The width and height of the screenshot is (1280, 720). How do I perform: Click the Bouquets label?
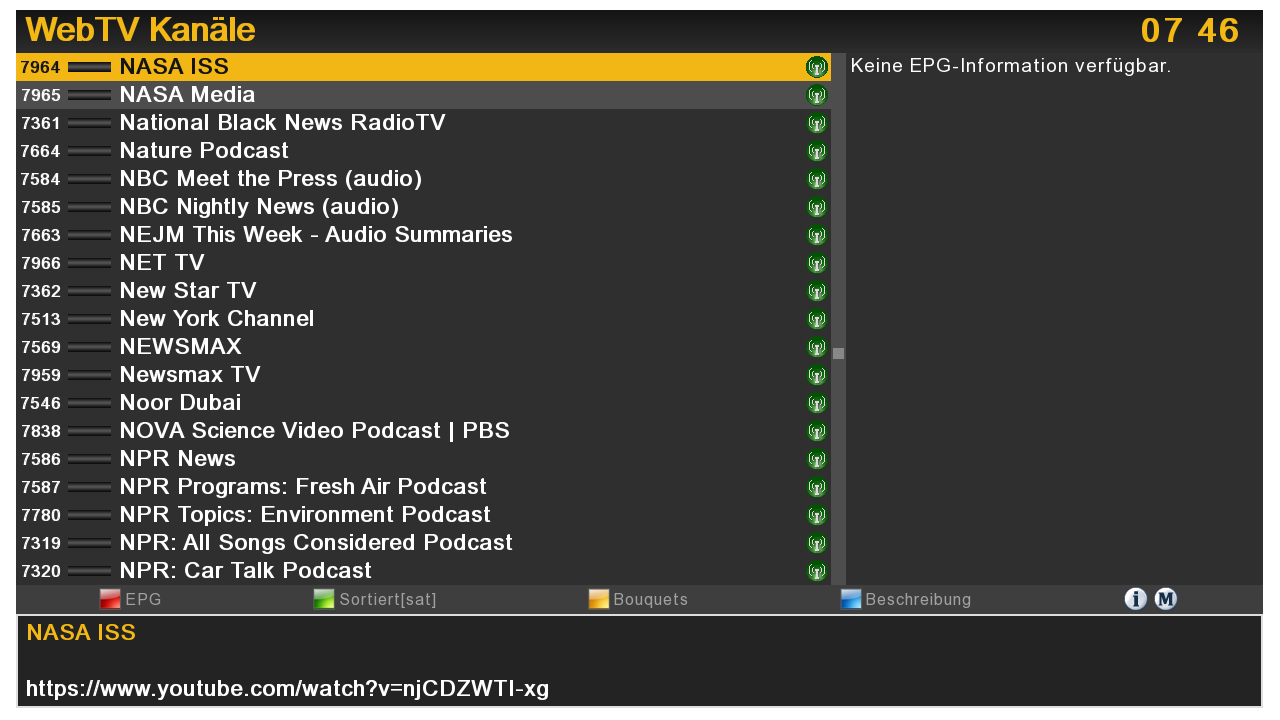[650, 600]
